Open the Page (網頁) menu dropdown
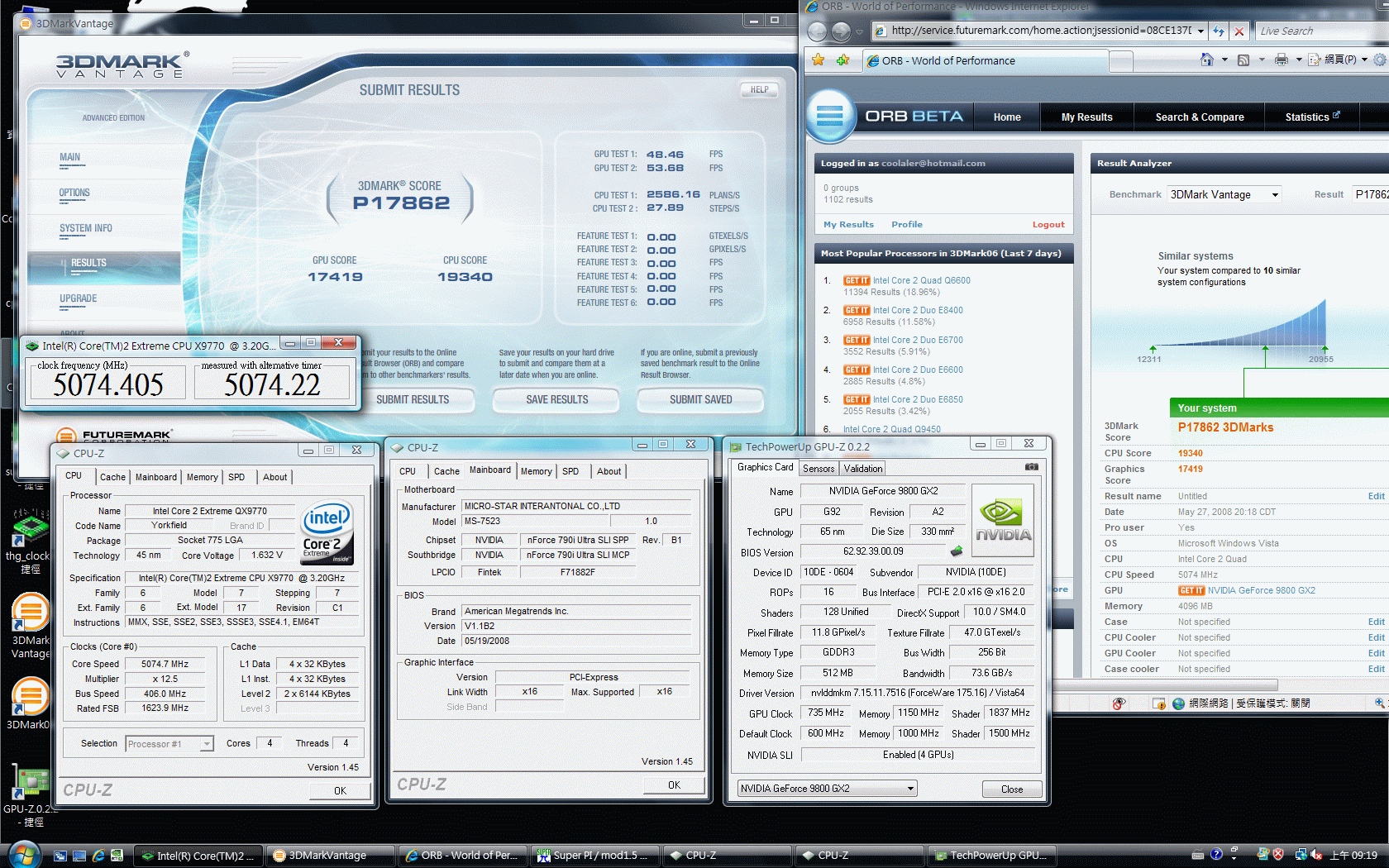 point(1337,60)
